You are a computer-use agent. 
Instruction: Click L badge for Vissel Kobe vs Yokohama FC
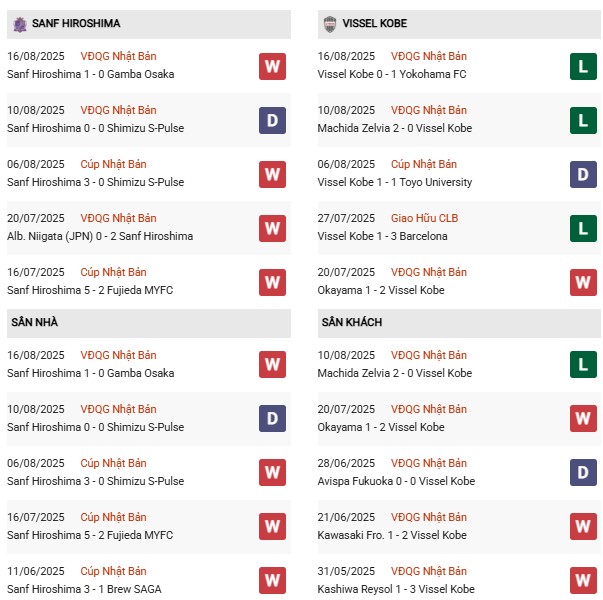point(584,66)
